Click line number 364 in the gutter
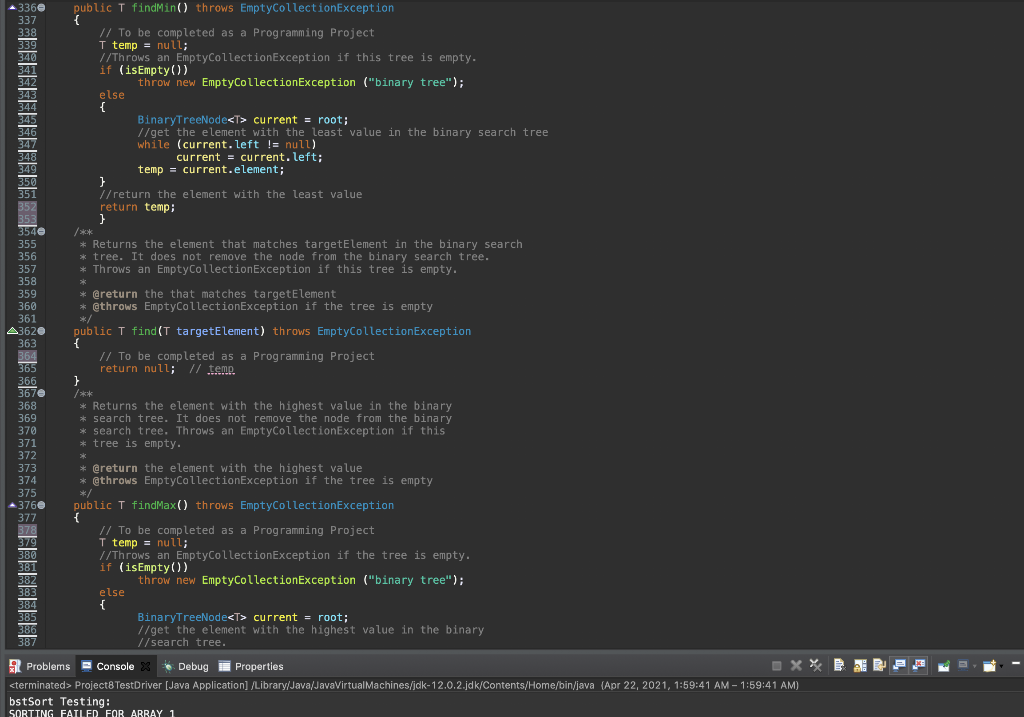Viewport: 1024px width, 717px height. (27, 356)
